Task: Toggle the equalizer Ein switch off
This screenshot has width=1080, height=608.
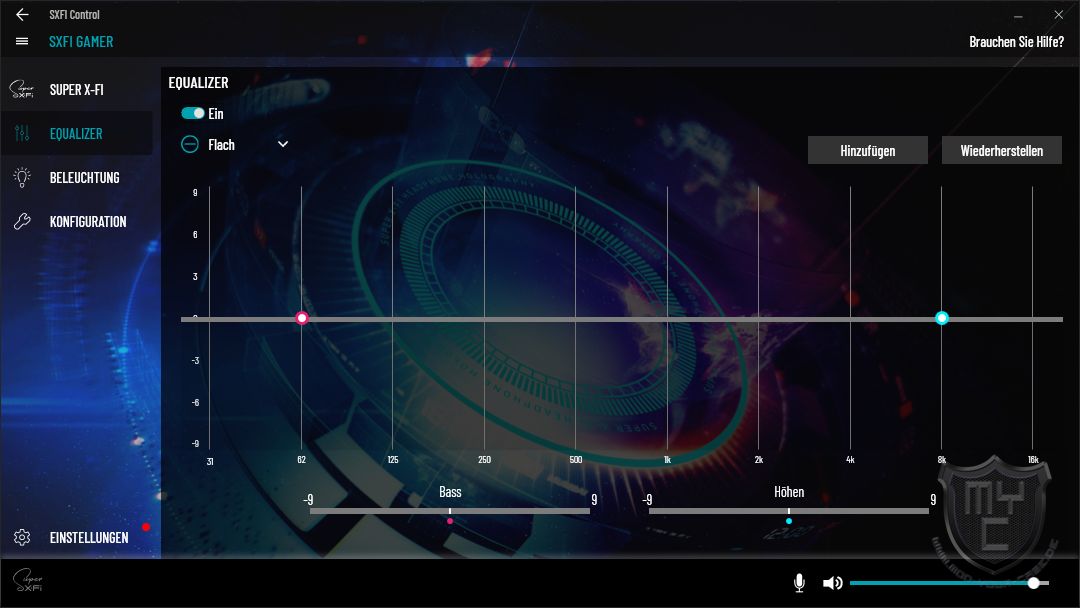Action: point(192,113)
